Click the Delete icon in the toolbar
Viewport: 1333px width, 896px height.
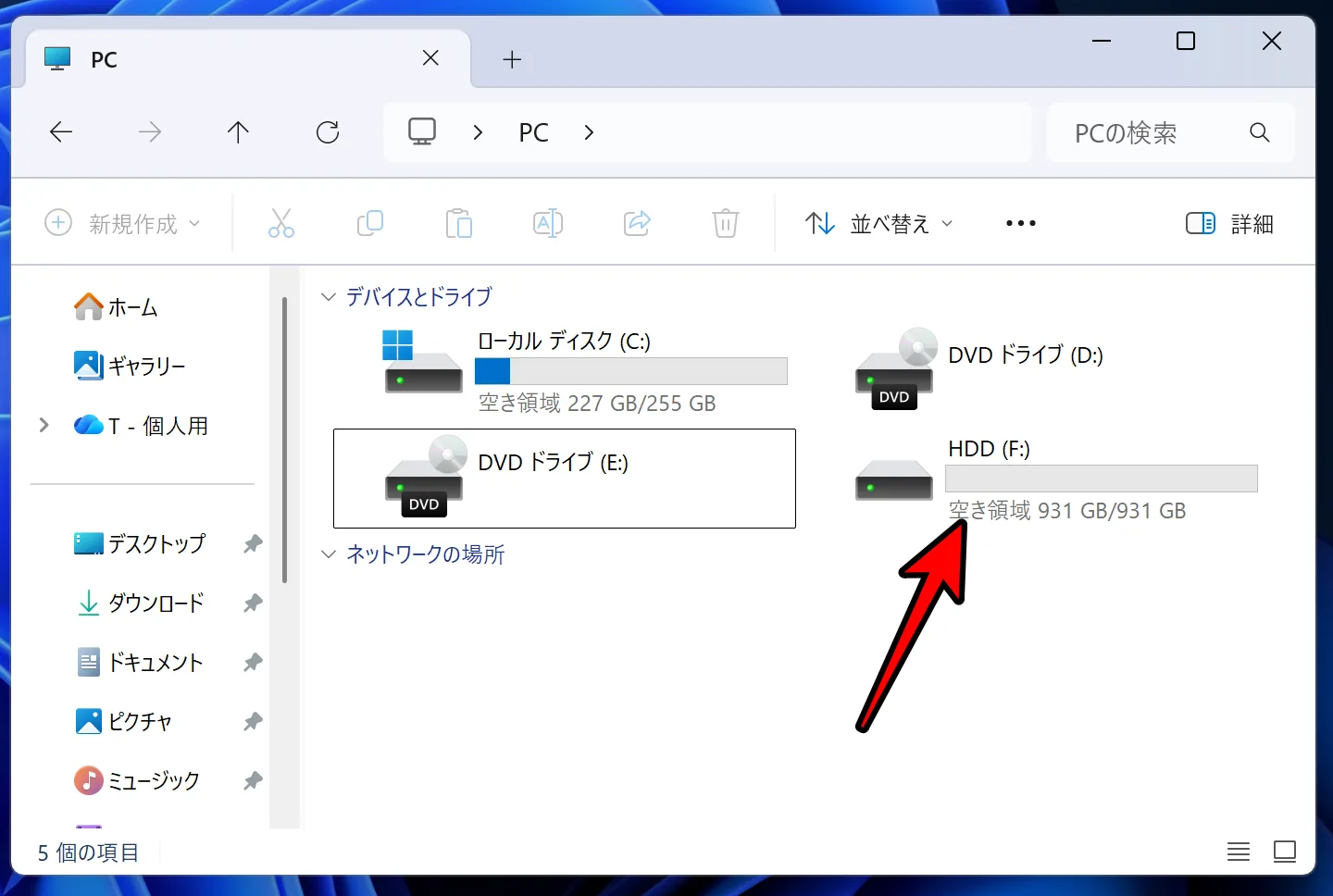tap(725, 223)
